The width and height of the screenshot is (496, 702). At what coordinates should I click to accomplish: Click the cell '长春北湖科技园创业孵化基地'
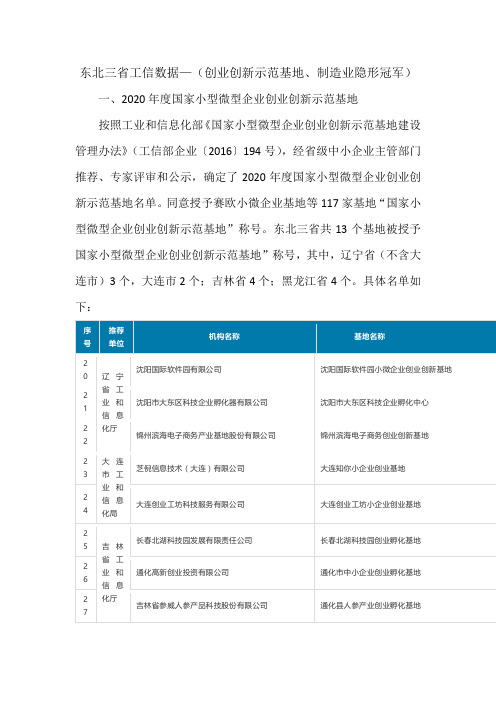point(371,540)
